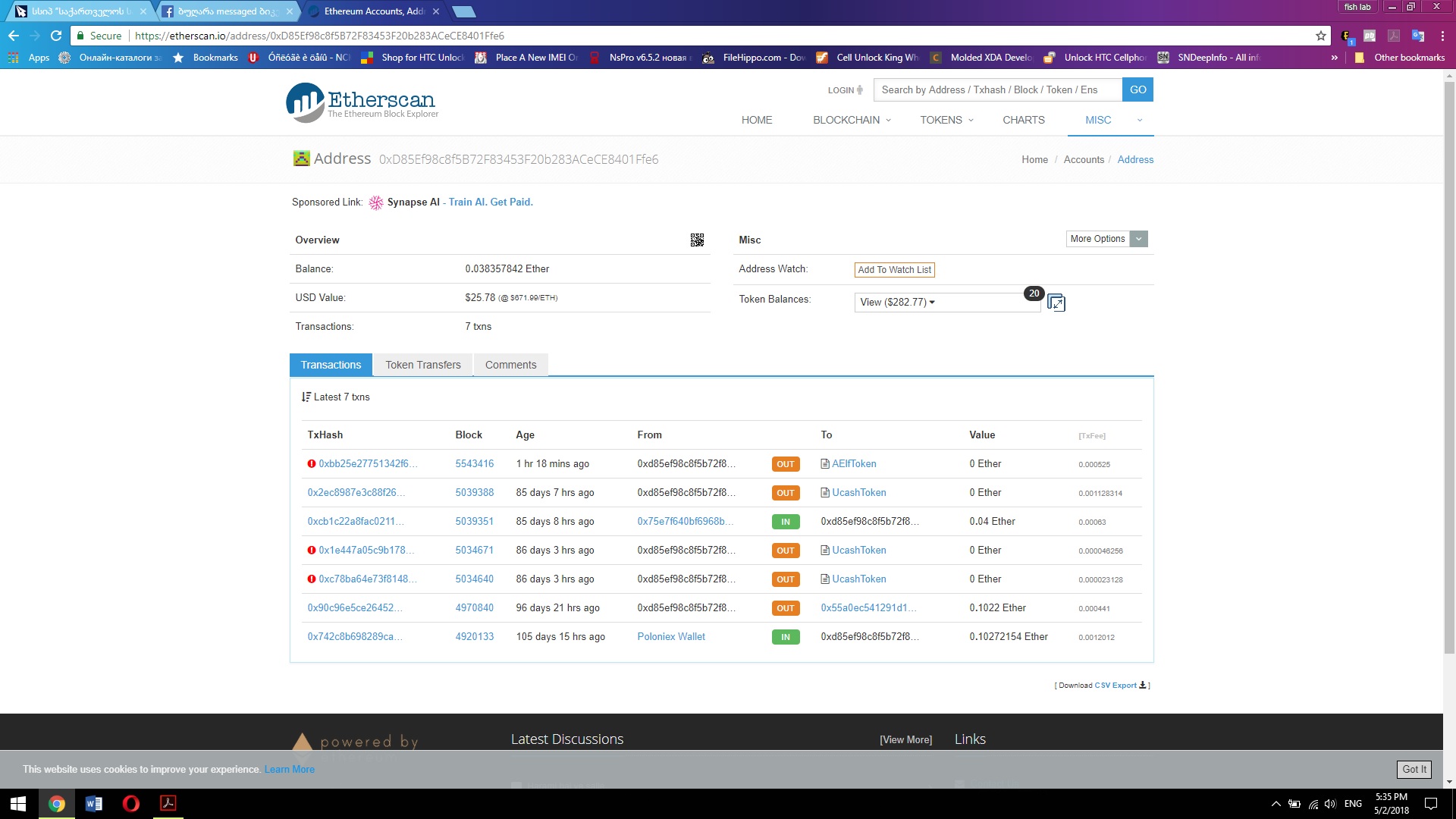
Task: Click the address search input field
Action: pos(997,89)
